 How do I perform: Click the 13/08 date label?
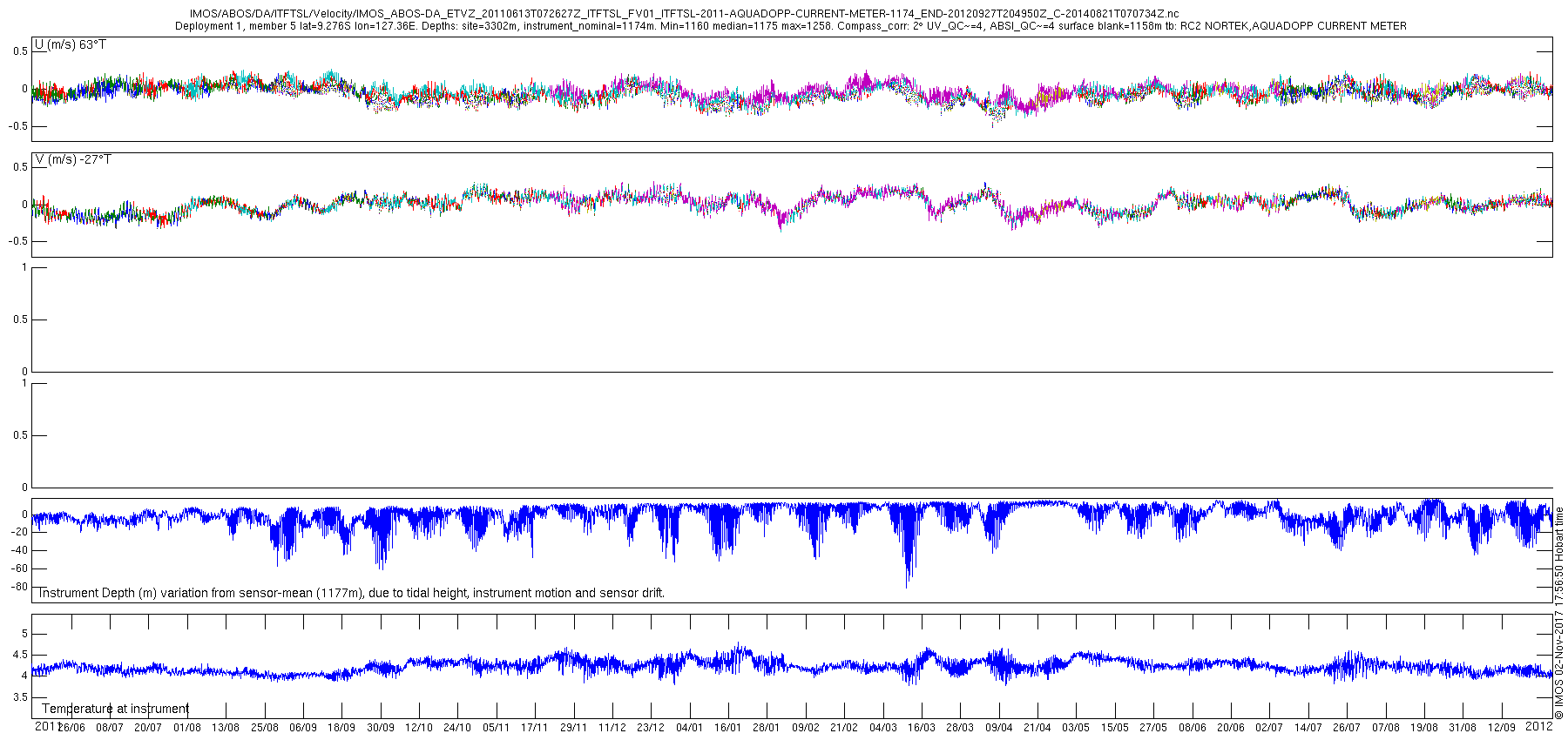point(226,728)
